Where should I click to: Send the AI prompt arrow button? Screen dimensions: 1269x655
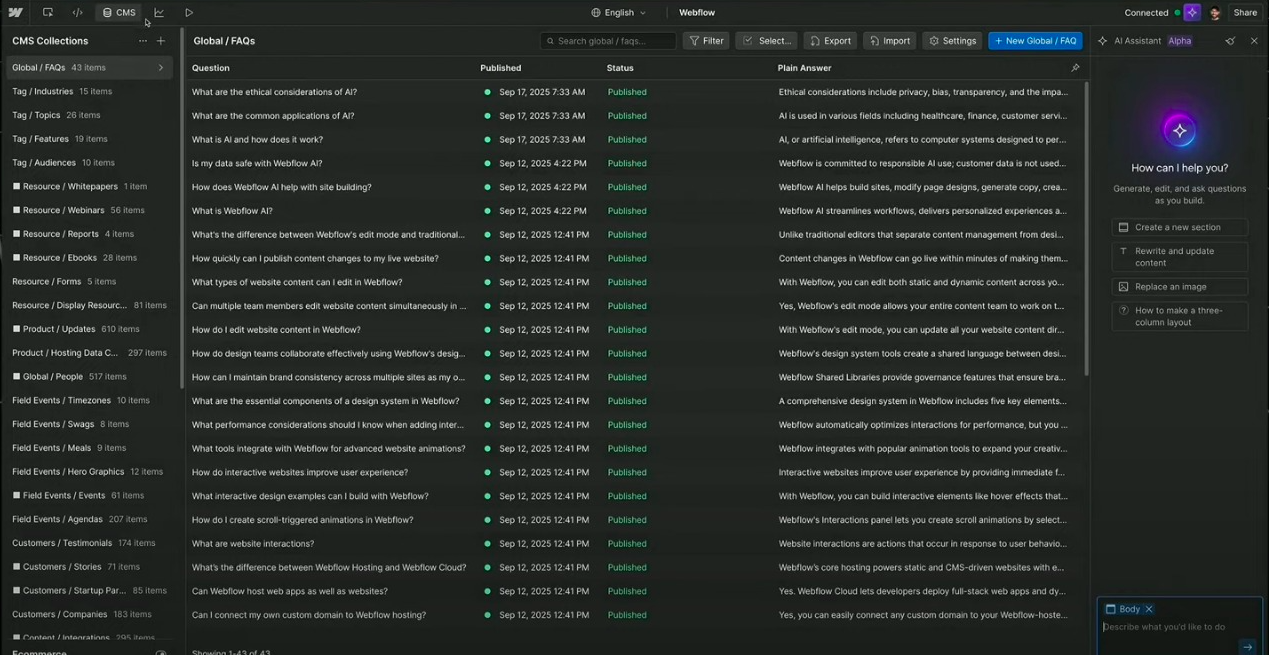pyautogui.click(x=1247, y=647)
